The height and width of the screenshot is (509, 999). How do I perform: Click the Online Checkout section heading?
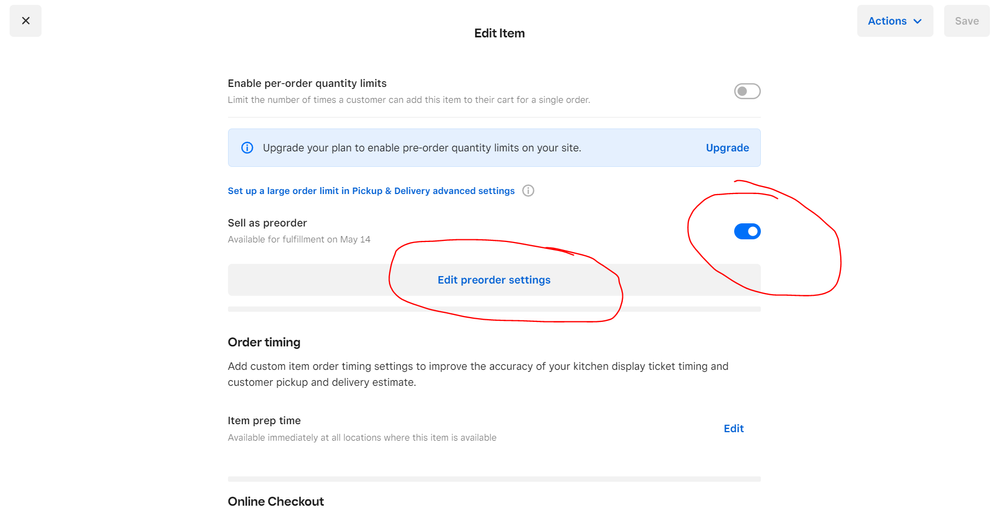coord(276,501)
